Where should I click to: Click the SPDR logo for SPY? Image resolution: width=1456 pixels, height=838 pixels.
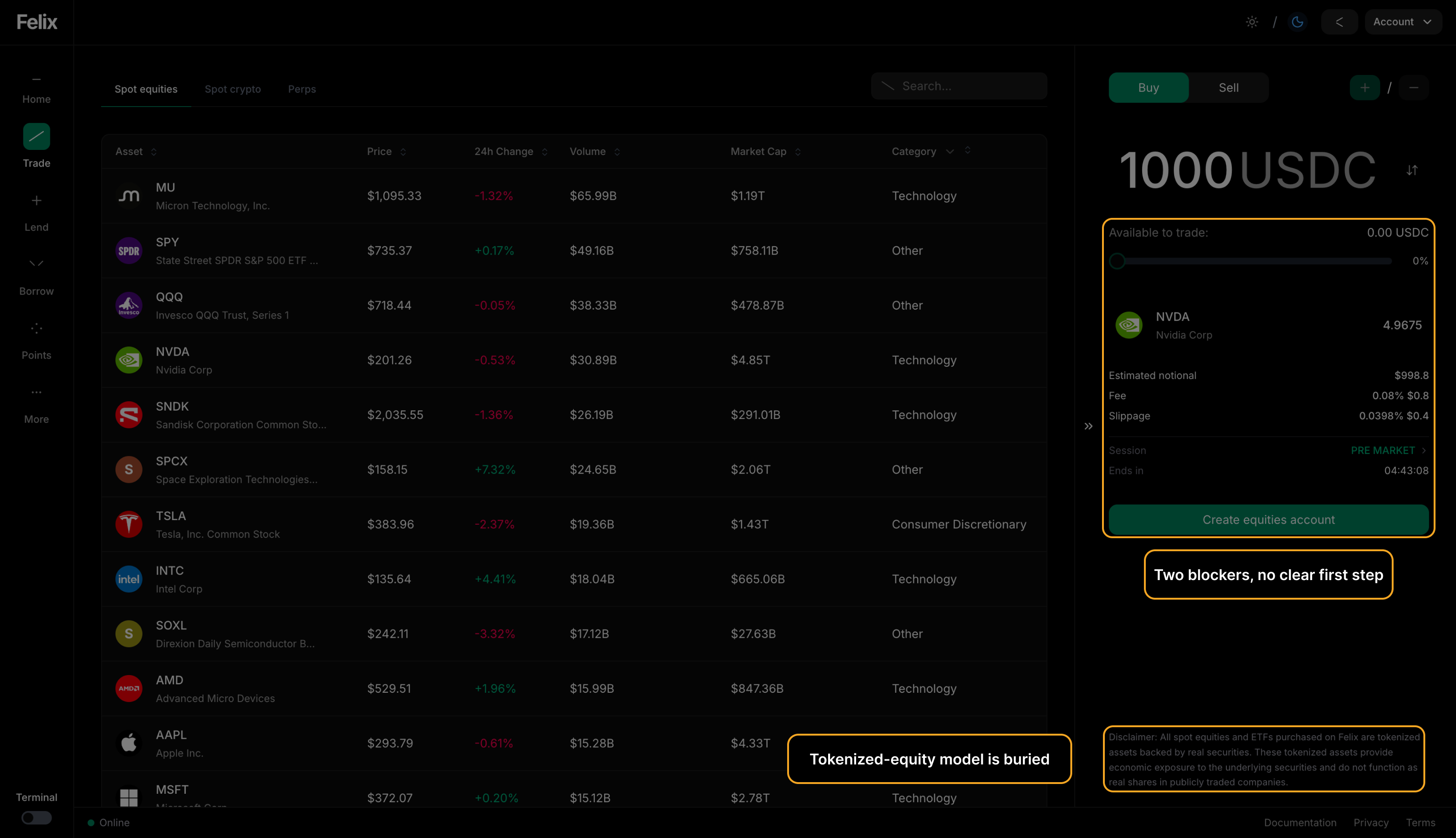coord(129,250)
